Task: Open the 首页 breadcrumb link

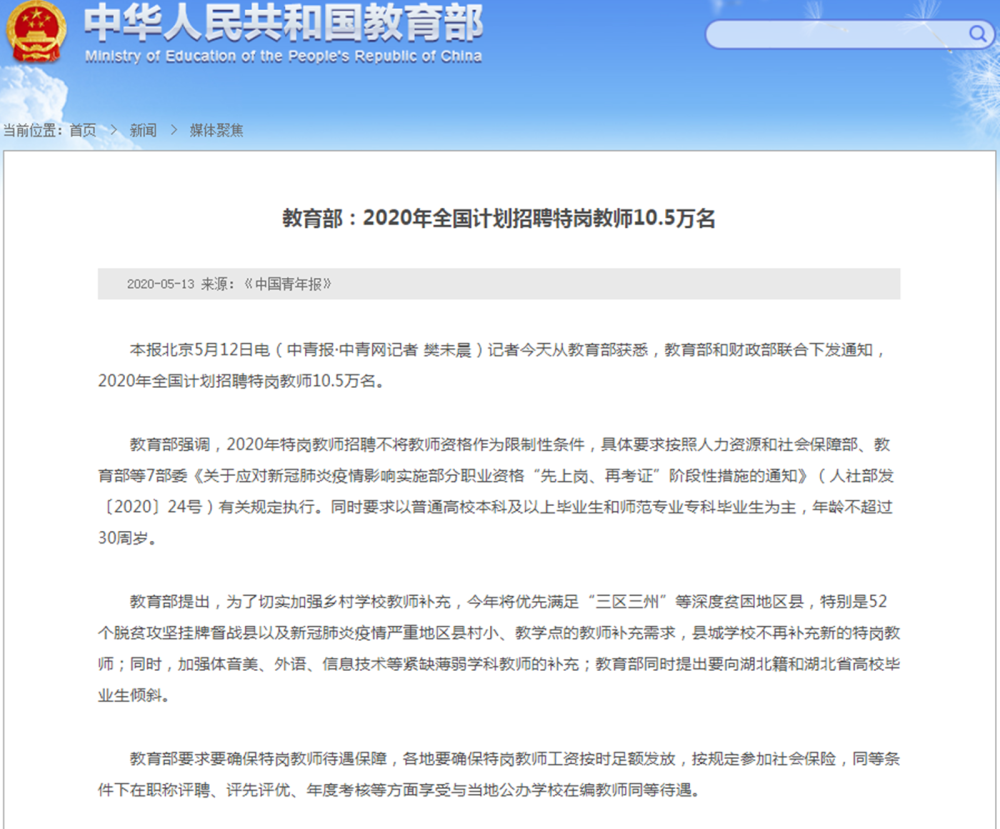Action: (83, 131)
